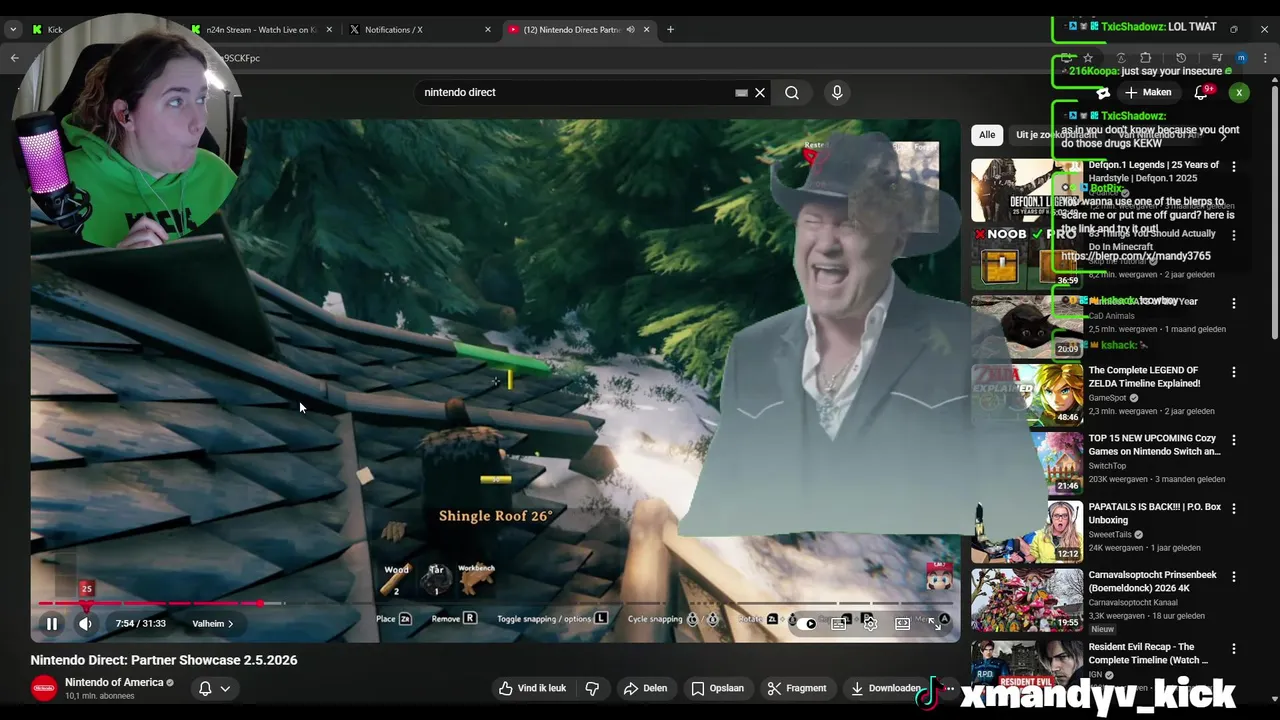Select the Alle filter chip
Screen dimensions: 1280x720
tap(987, 135)
